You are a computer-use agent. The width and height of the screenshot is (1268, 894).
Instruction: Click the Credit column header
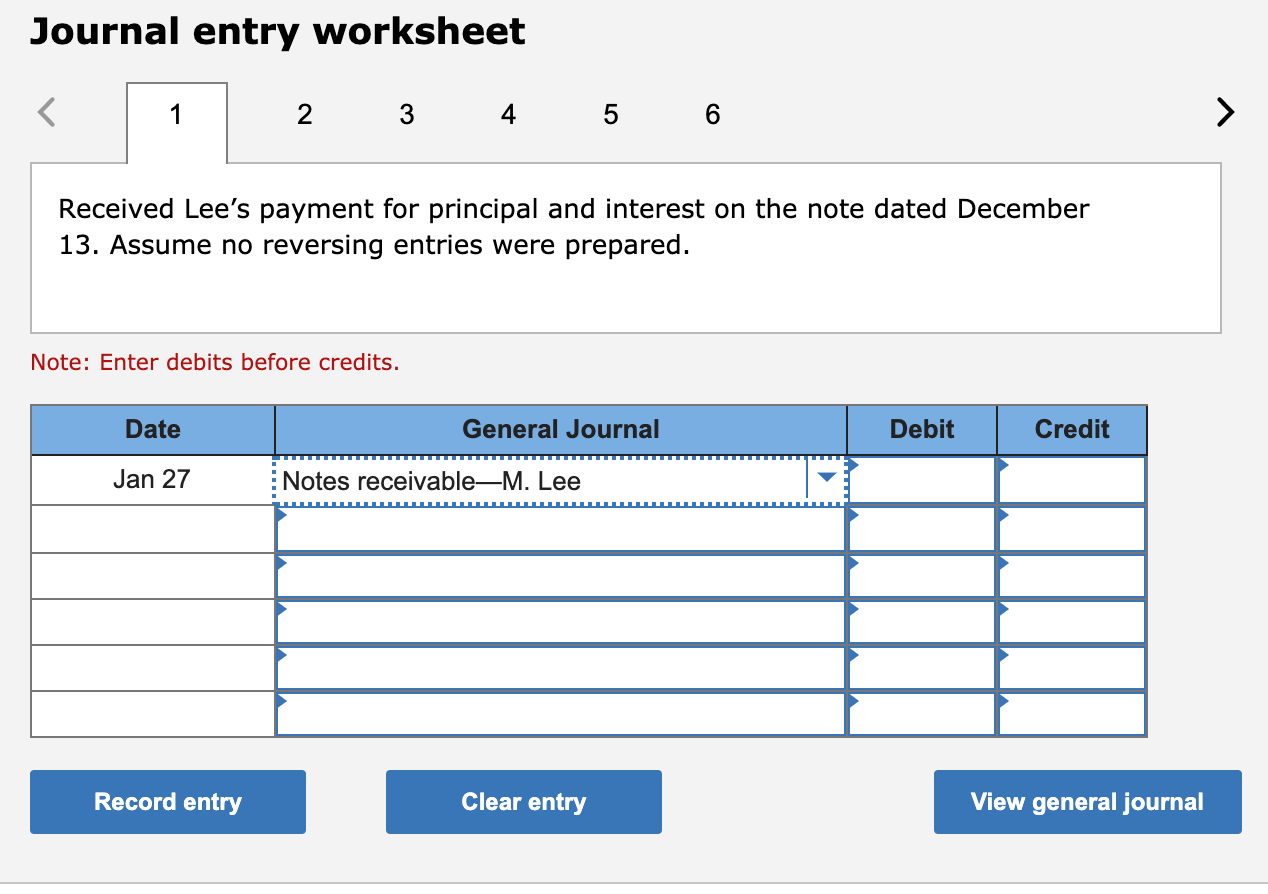1072,430
